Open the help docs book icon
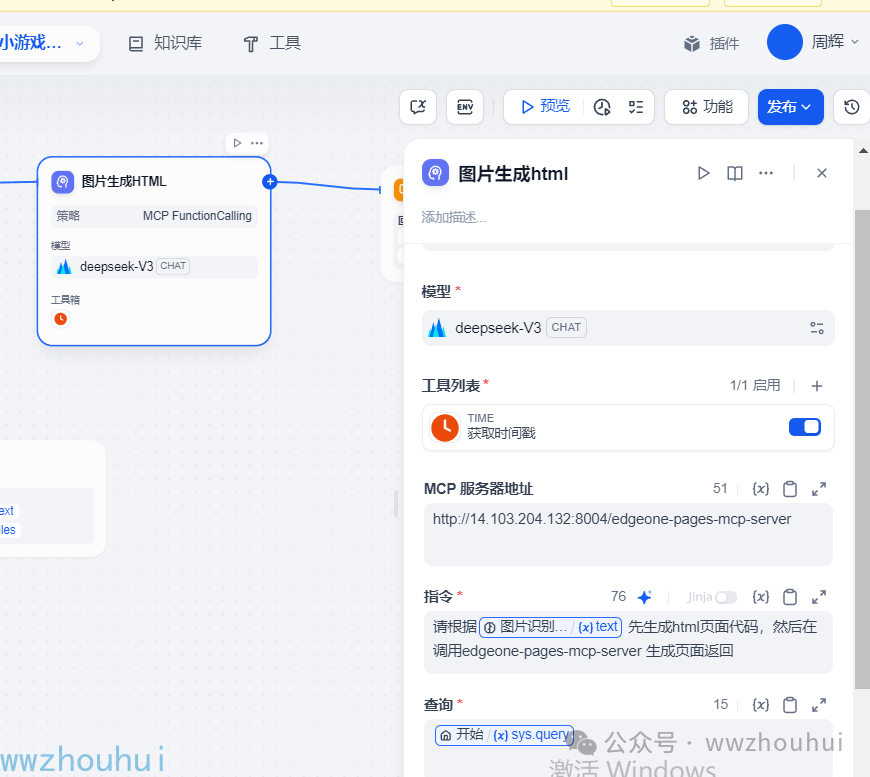This screenshot has width=870, height=777. coord(735,173)
